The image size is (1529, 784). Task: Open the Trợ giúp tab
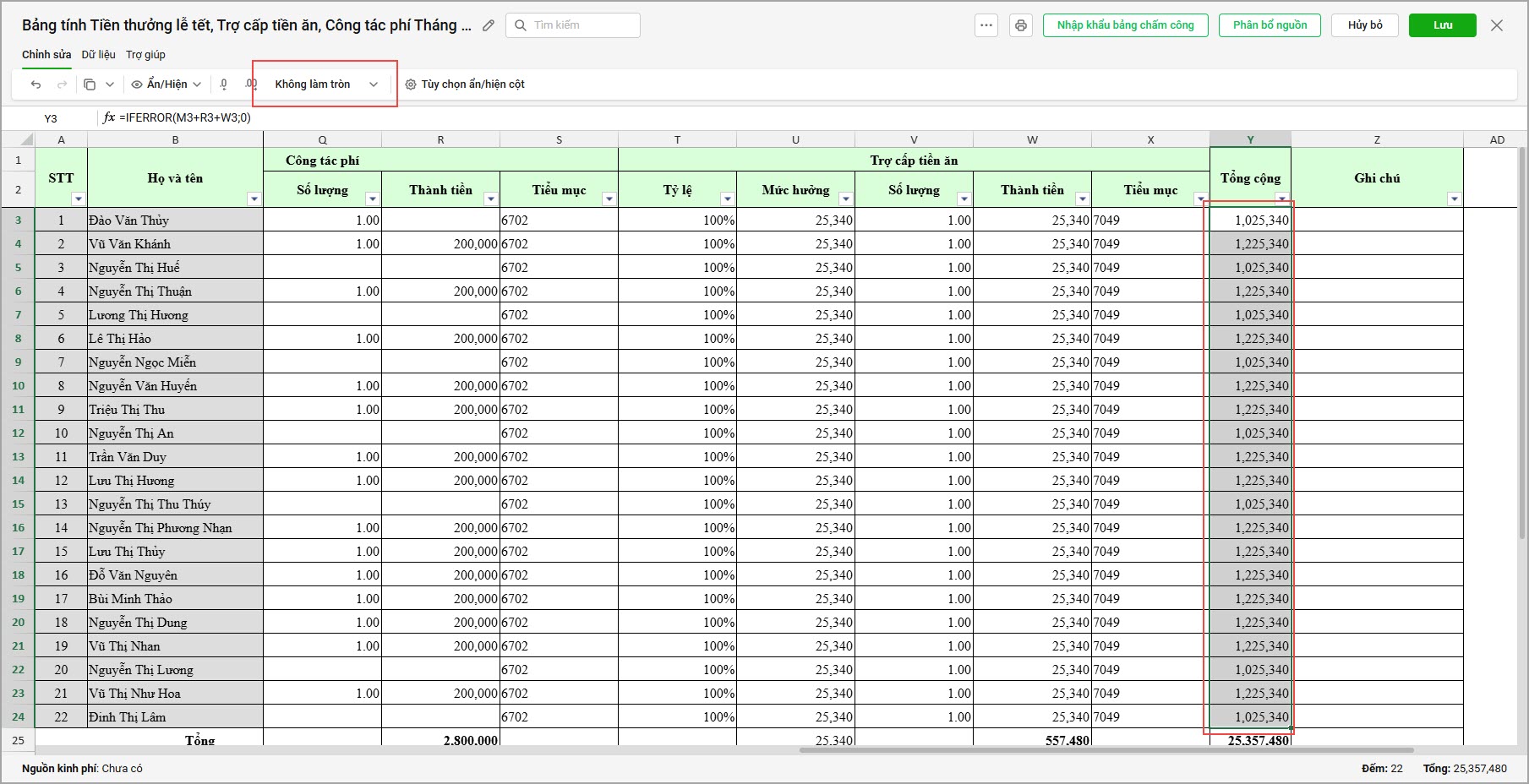pos(145,55)
